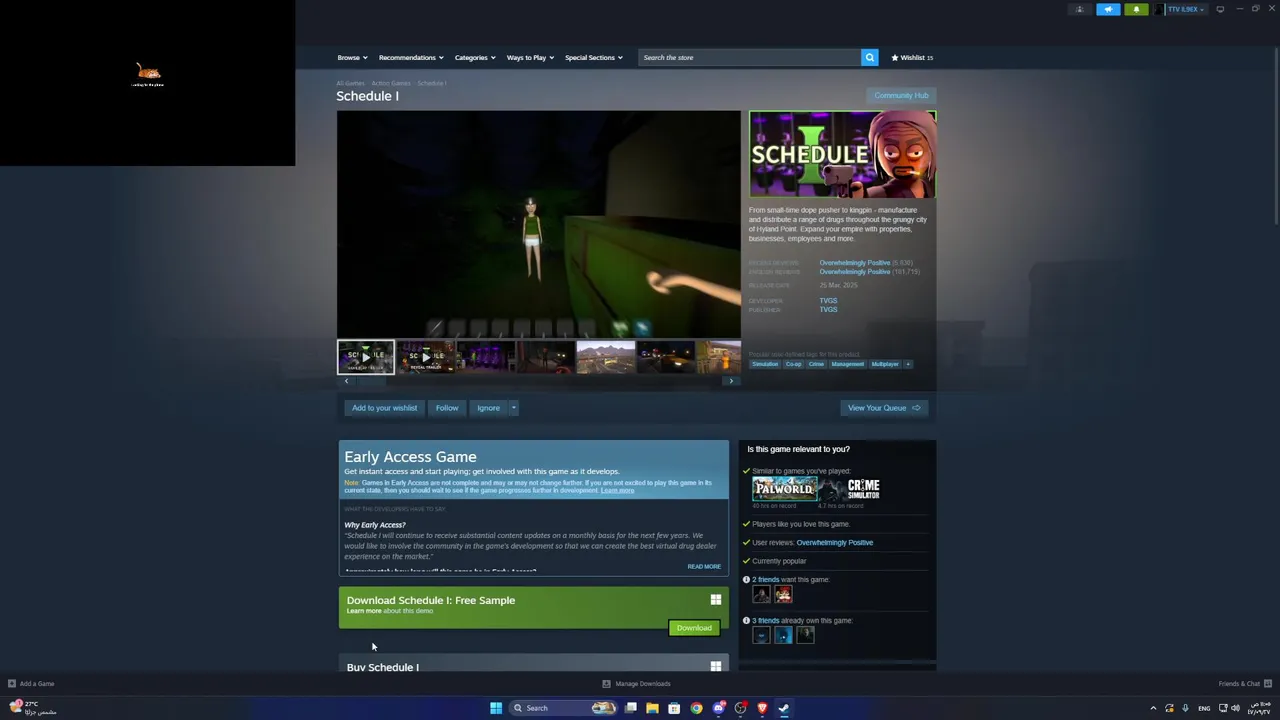Open the announcements megaphone icon
Screen dimensions: 1280x720
[1108, 9]
